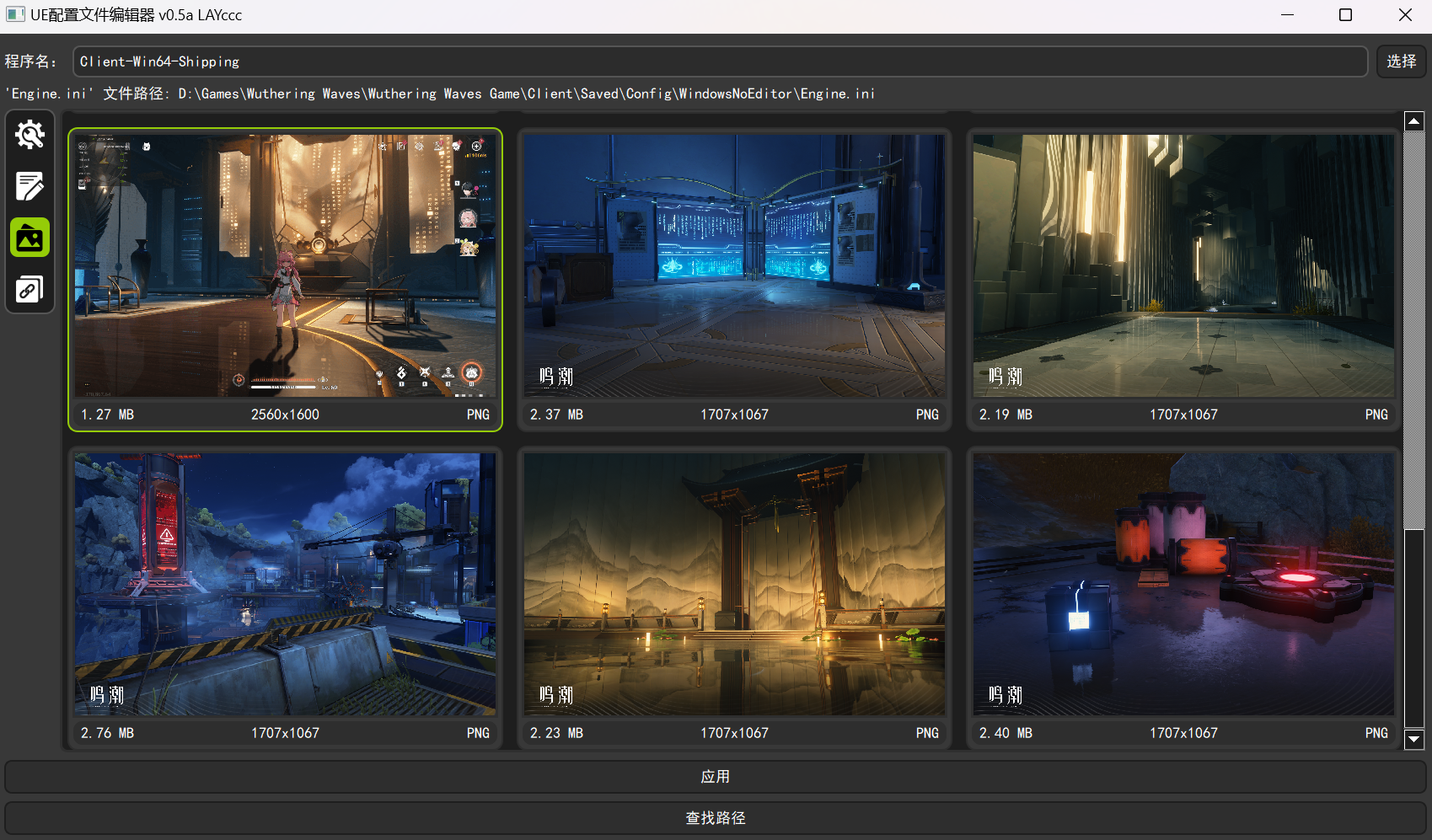Click the 应用 button at the bottom
Screen dimensions: 1432x840
click(x=716, y=776)
